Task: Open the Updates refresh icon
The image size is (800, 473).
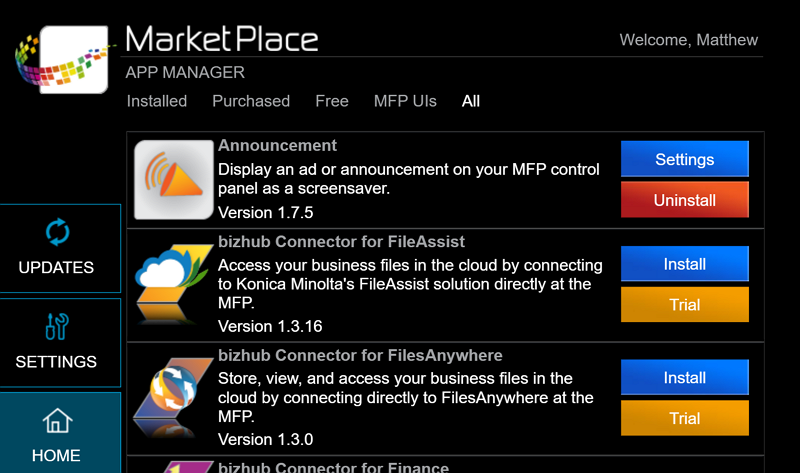Action: [58, 232]
